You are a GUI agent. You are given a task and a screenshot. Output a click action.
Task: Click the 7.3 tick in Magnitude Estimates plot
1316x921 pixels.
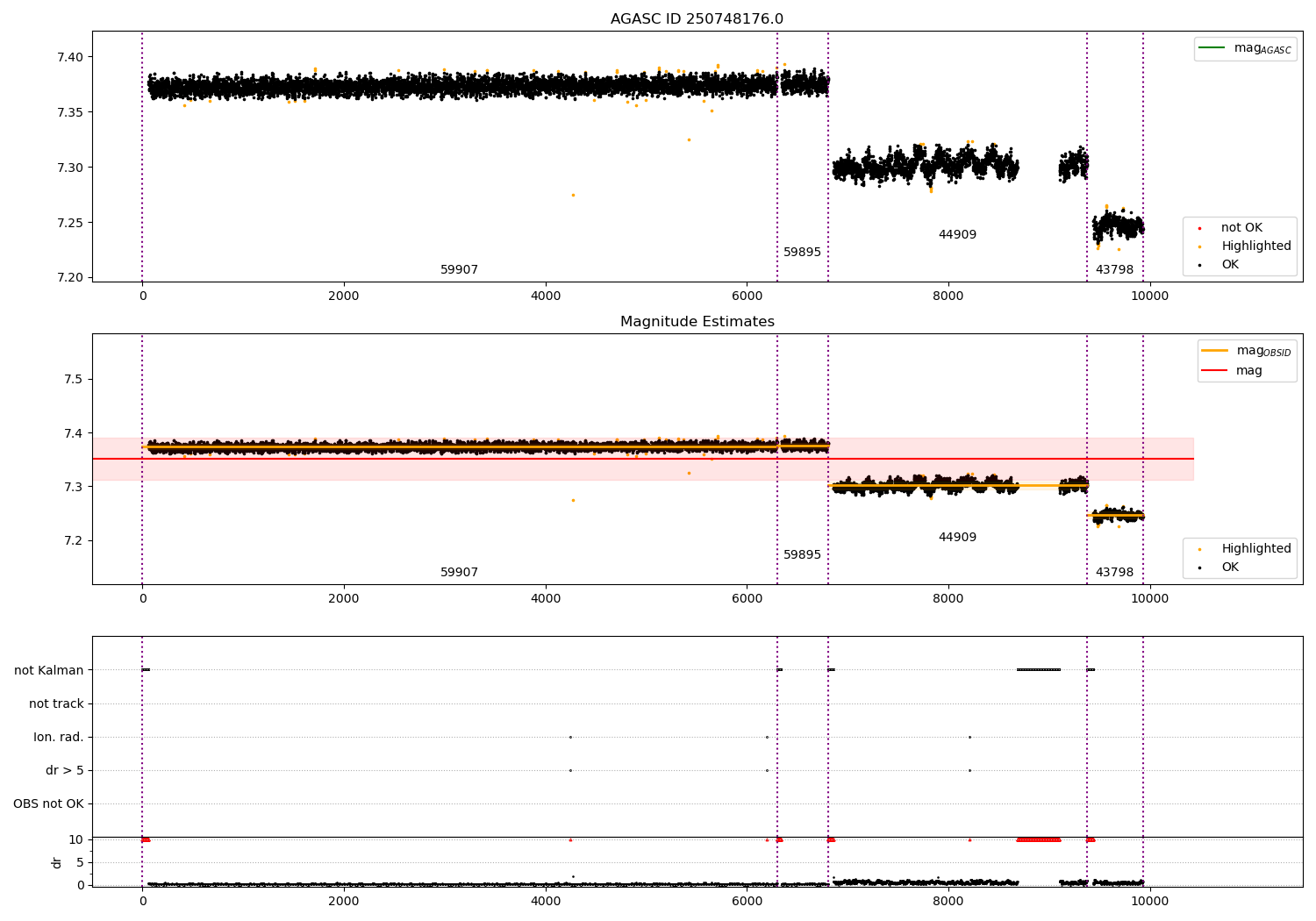(x=74, y=487)
